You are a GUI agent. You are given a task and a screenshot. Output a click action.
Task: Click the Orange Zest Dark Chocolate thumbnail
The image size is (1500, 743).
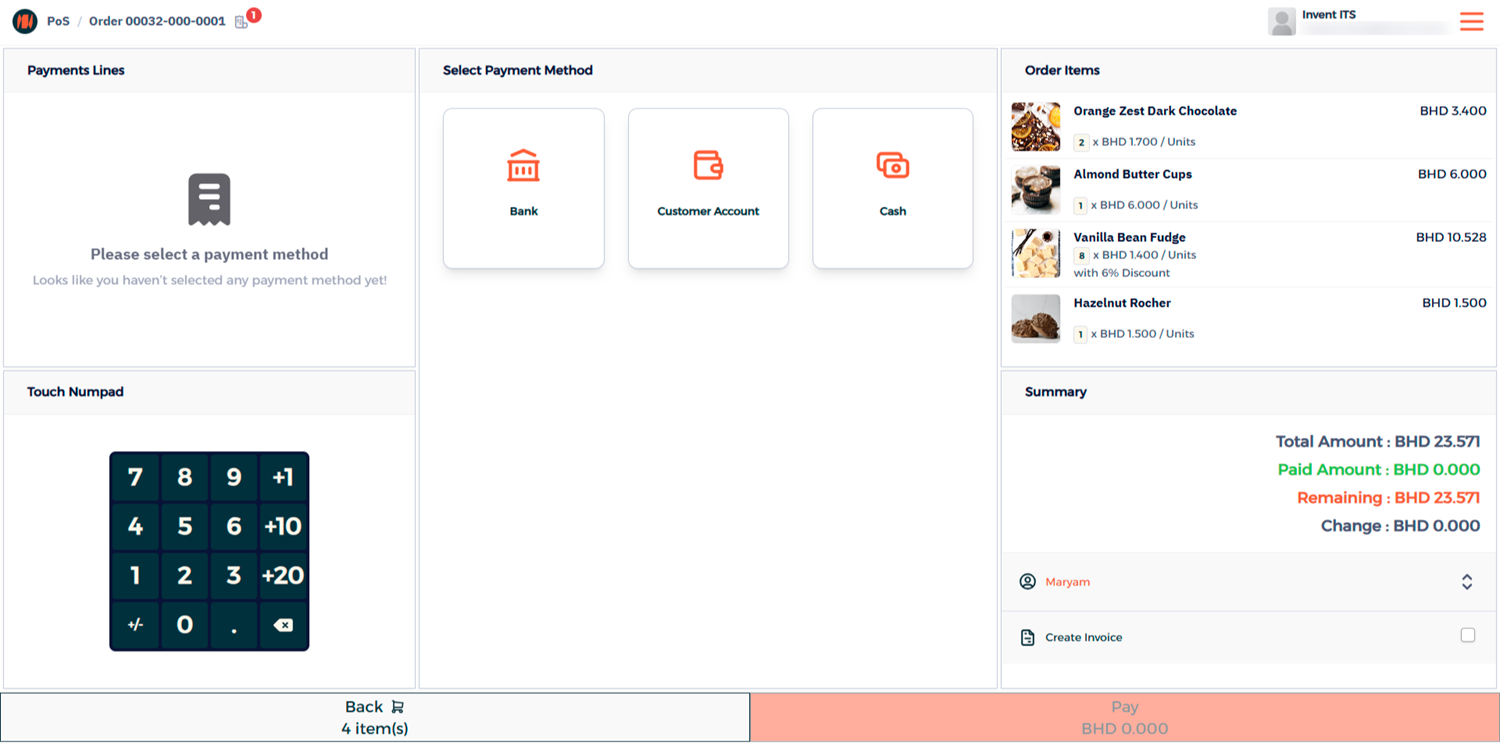point(1035,126)
